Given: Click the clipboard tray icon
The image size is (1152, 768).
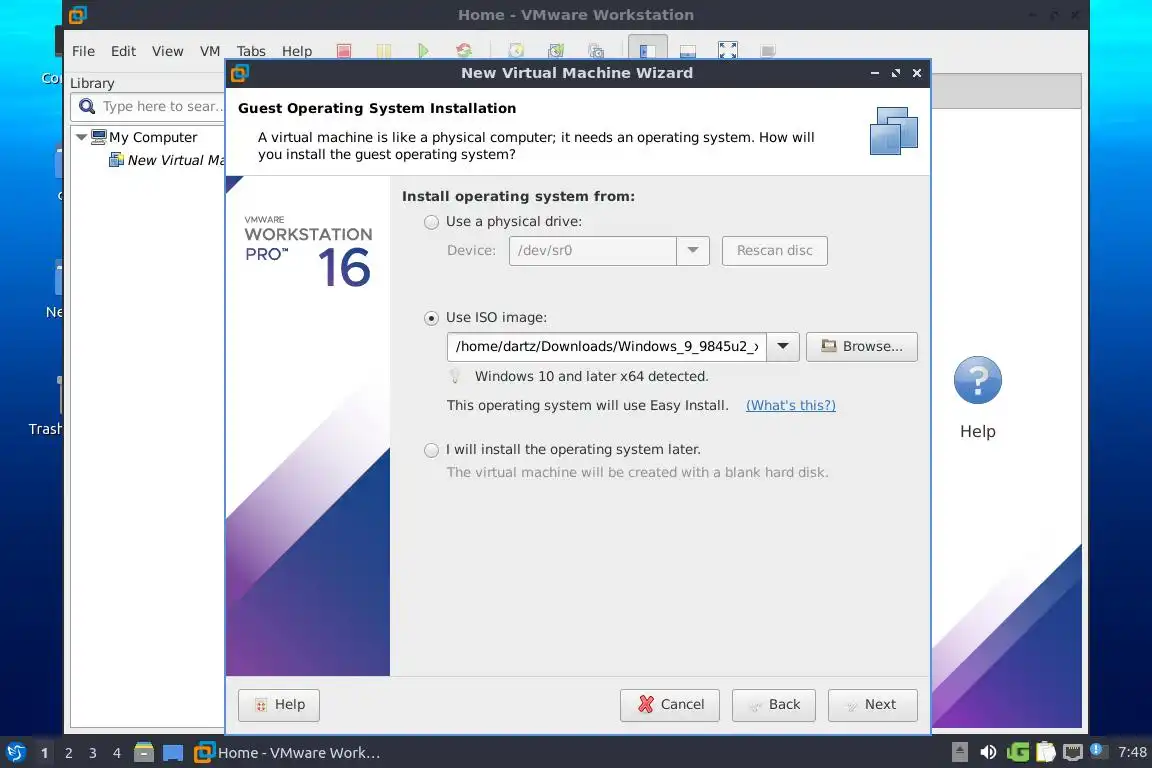Looking at the screenshot, I should click(1045, 752).
